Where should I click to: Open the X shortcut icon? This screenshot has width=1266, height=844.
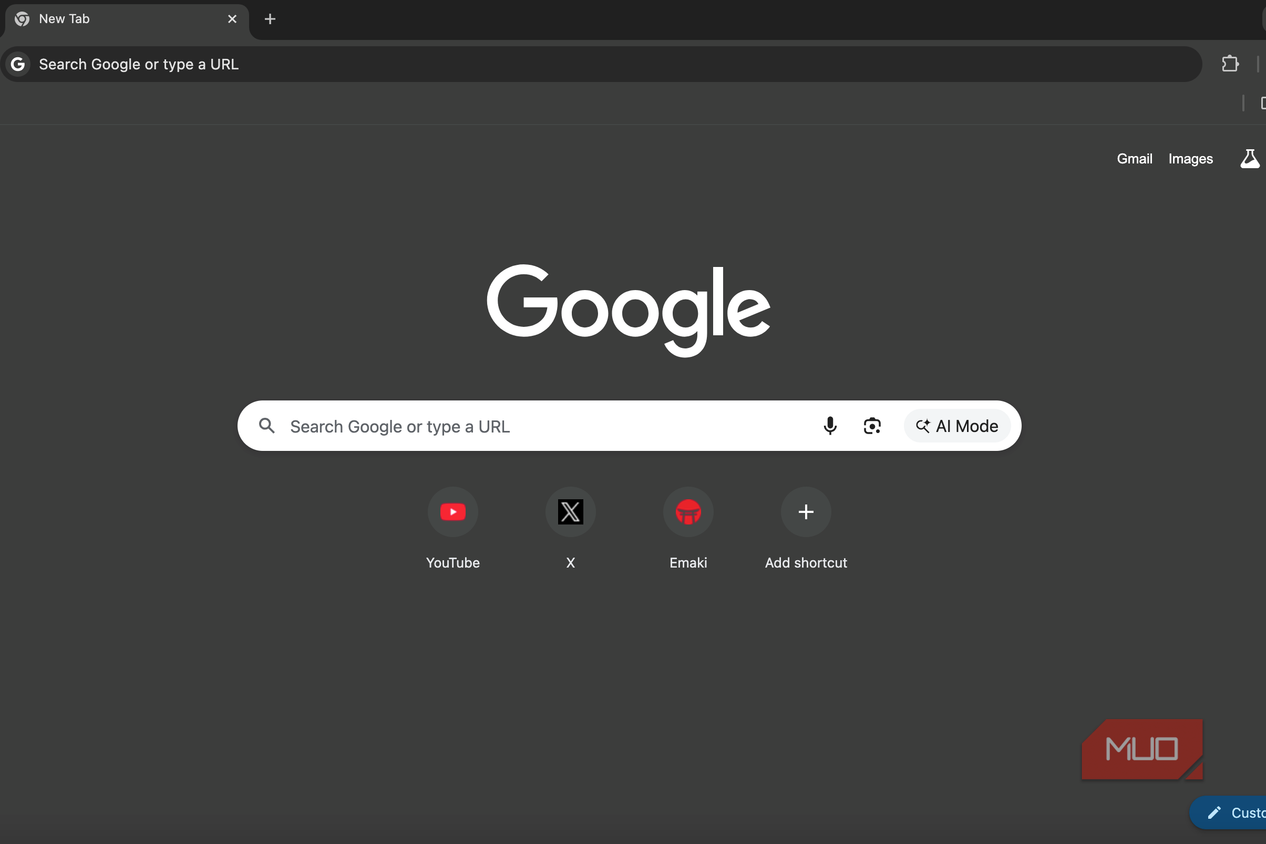(570, 512)
